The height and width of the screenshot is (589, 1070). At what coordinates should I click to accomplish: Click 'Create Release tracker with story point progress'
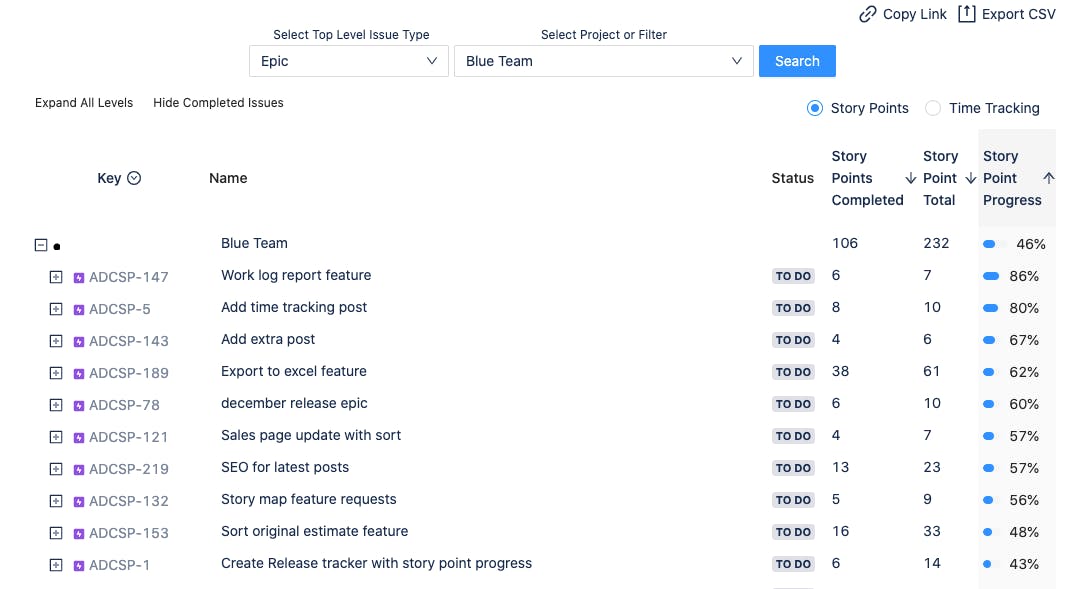[x=377, y=564]
